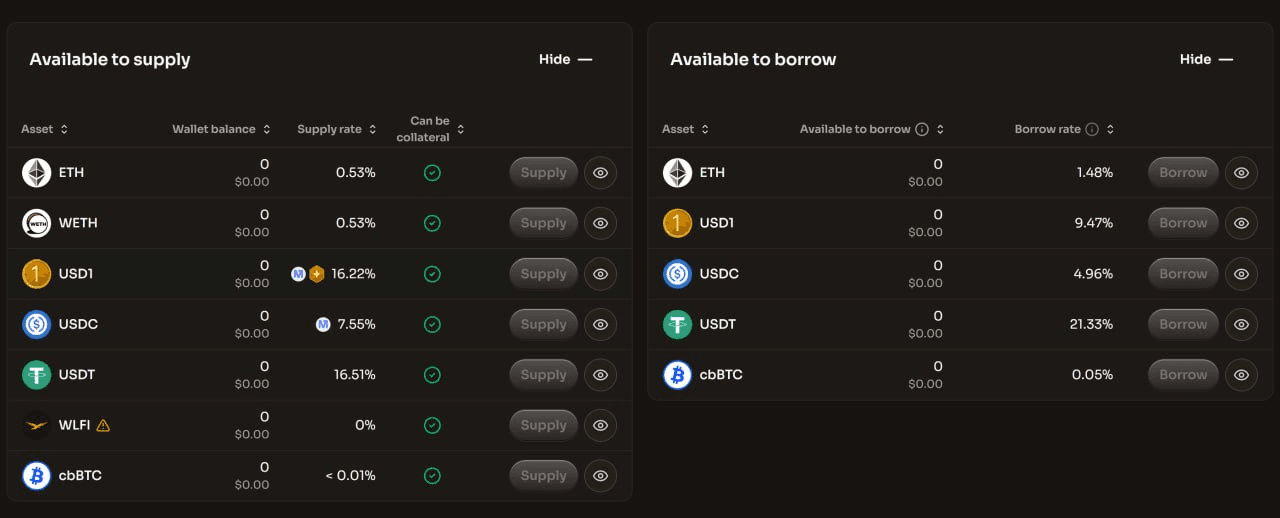
Task: Toggle eye icon in ETH supply row
Action: coord(600,173)
